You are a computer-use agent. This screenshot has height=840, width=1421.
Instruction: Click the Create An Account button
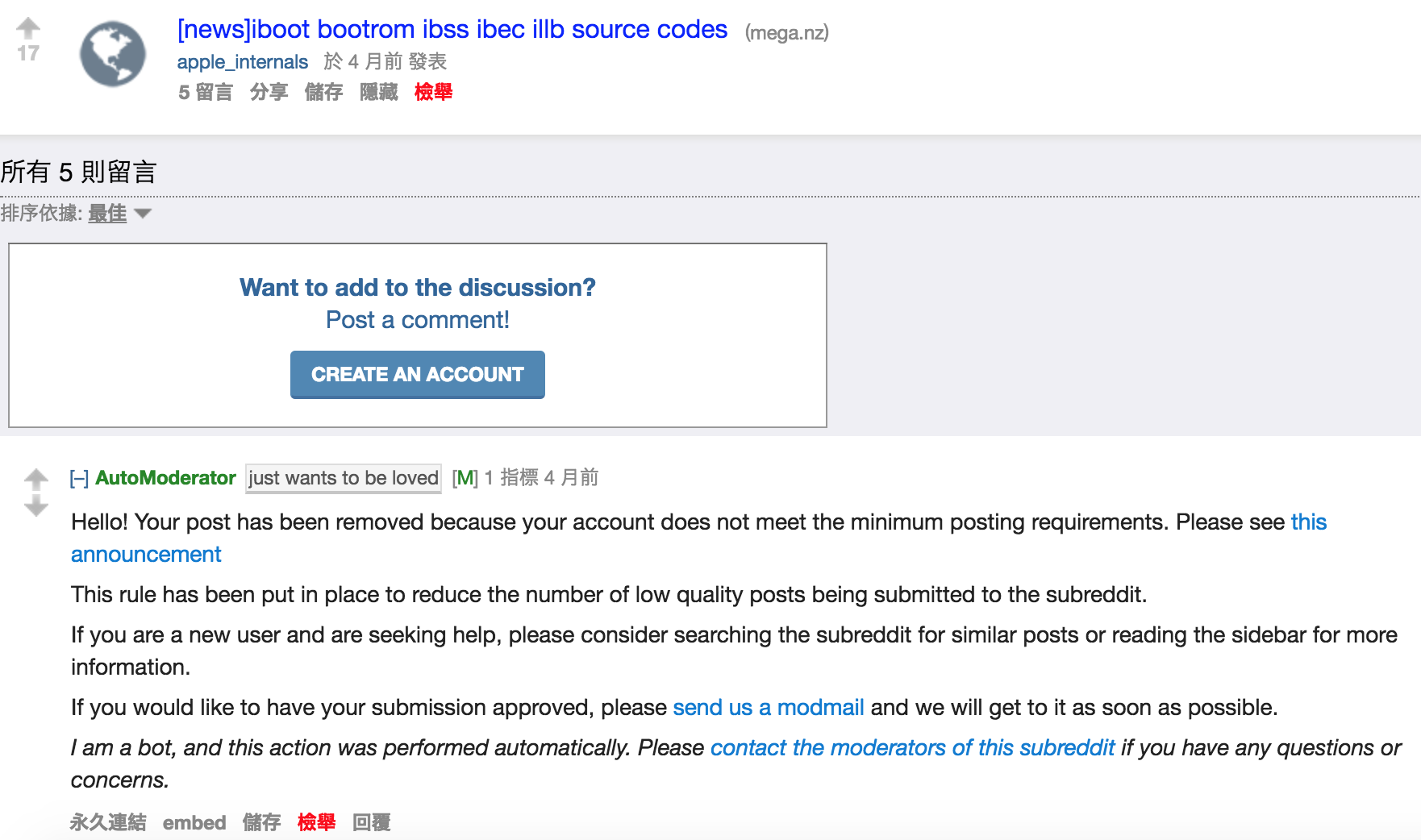pyautogui.click(x=418, y=375)
